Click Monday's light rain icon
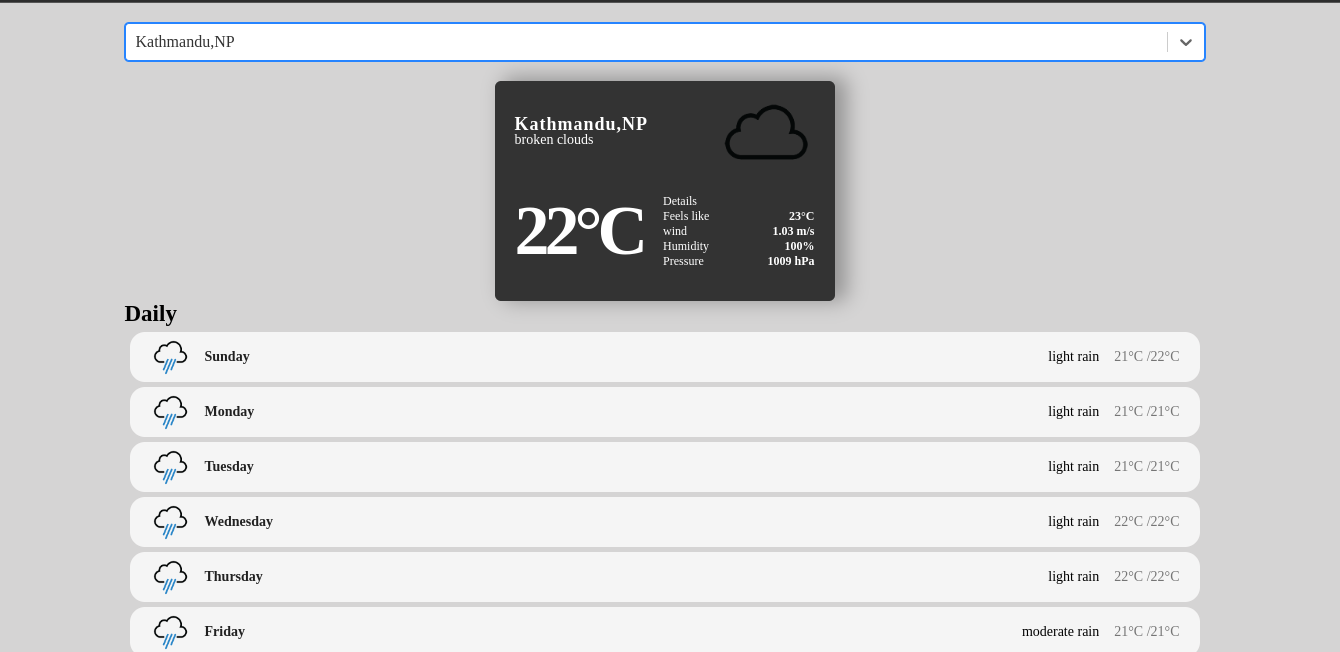This screenshot has height=652, width=1340. click(170, 412)
